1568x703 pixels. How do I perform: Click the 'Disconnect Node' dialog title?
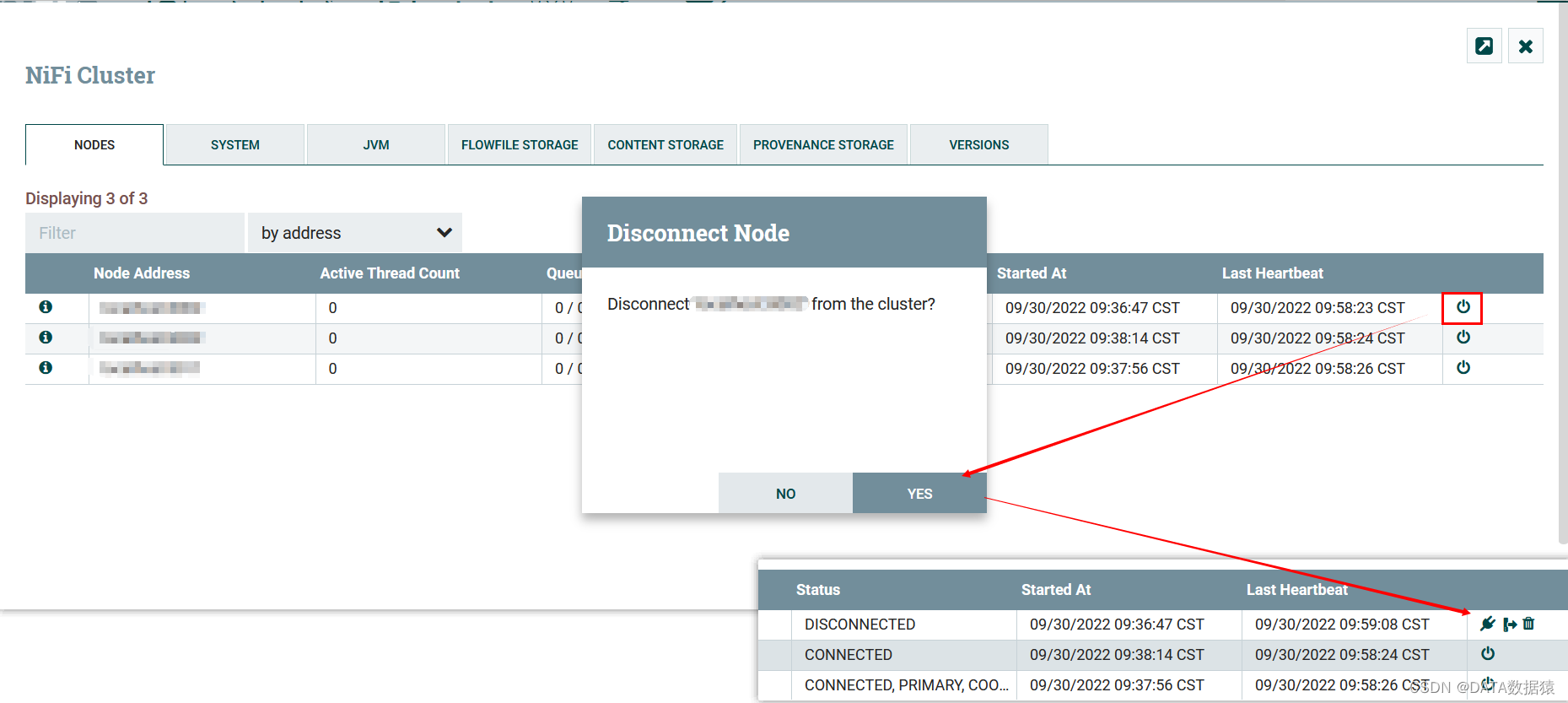(x=698, y=233)
